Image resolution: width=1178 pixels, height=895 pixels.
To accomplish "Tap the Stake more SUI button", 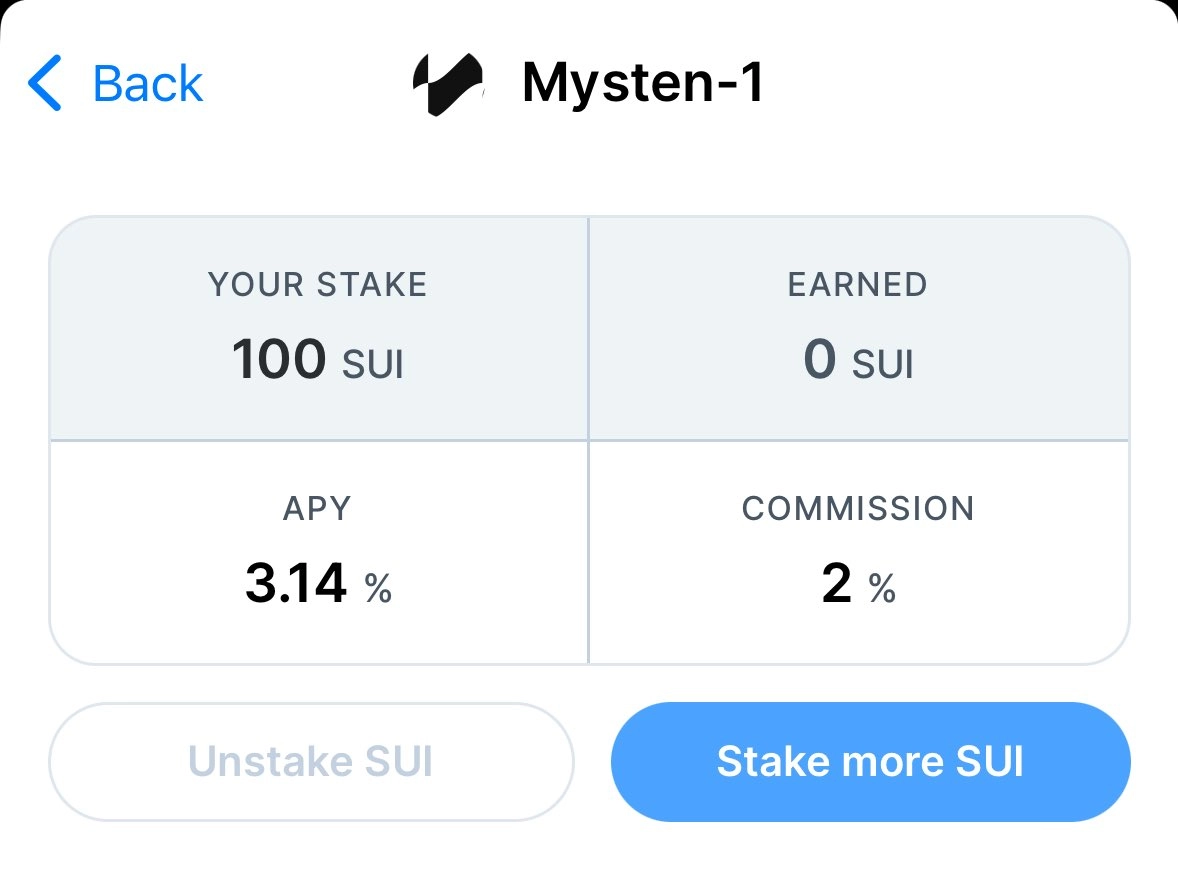I will point(870,762).
